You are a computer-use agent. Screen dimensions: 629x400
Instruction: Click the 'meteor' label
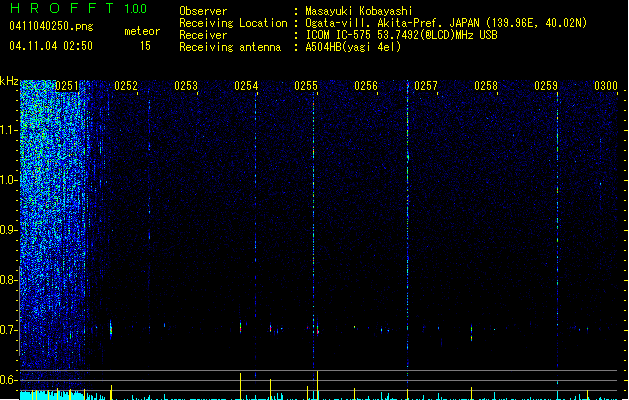[142, 31]
